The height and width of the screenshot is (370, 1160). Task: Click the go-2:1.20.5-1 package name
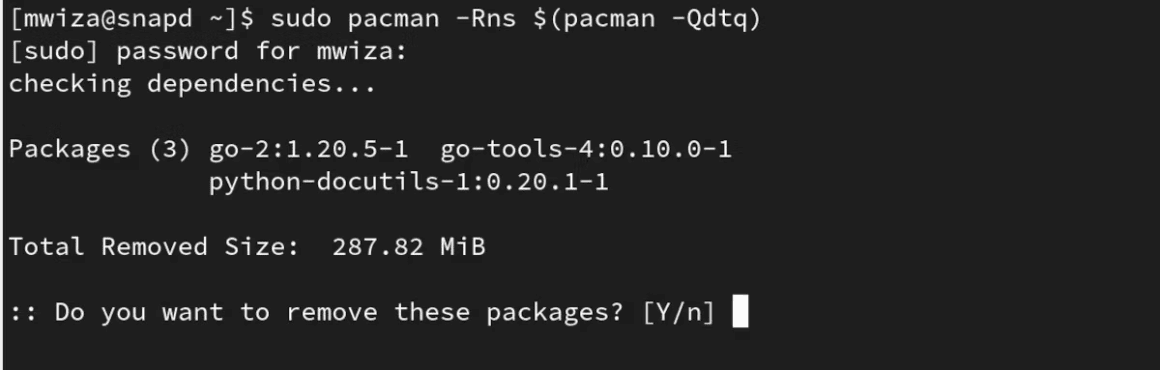point(308,149)
